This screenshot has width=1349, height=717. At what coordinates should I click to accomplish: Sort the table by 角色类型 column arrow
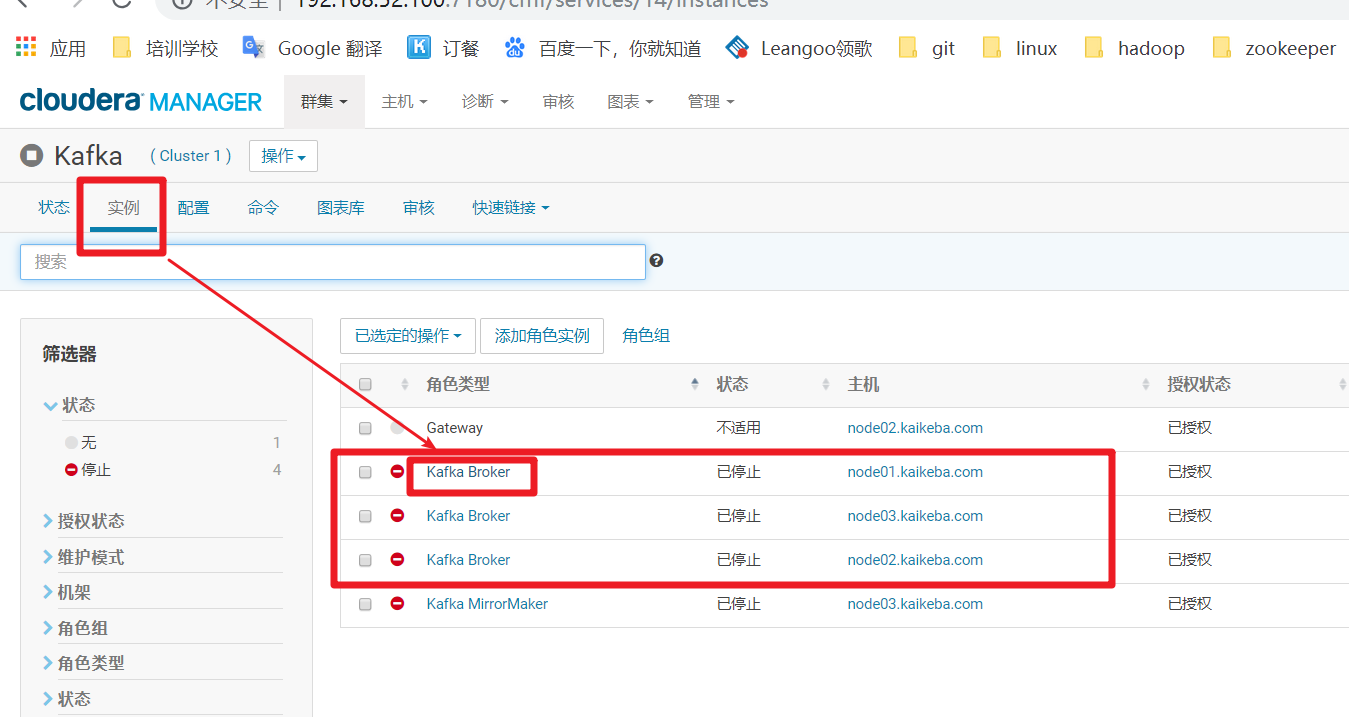[x=695, y=384]
